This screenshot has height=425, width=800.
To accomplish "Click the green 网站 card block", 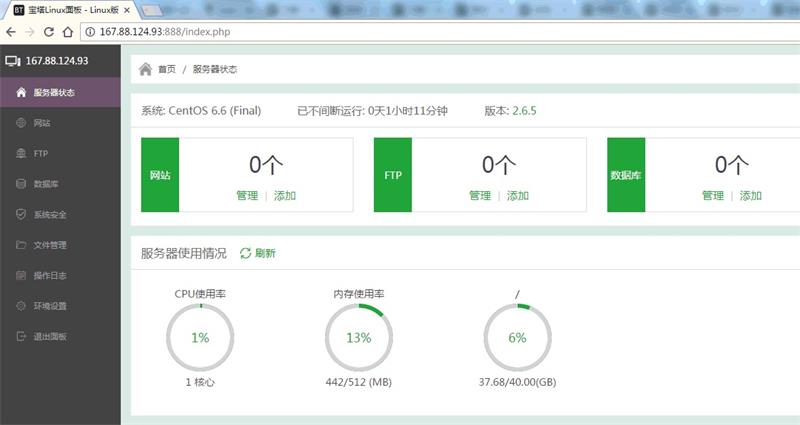I will (160, 175).
